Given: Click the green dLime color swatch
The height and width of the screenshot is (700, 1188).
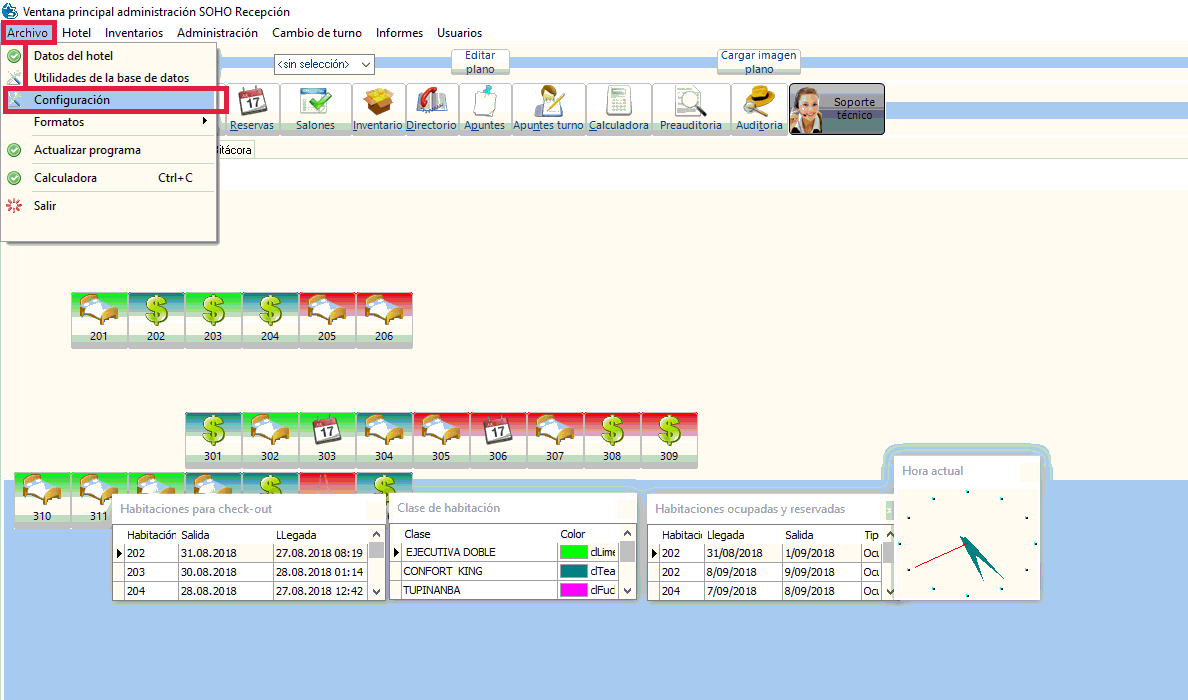Looking at the screenshot, I should coord(574,552).
